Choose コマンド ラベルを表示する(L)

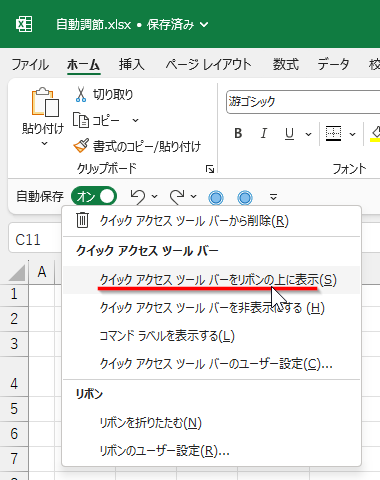tap(211, 336)
